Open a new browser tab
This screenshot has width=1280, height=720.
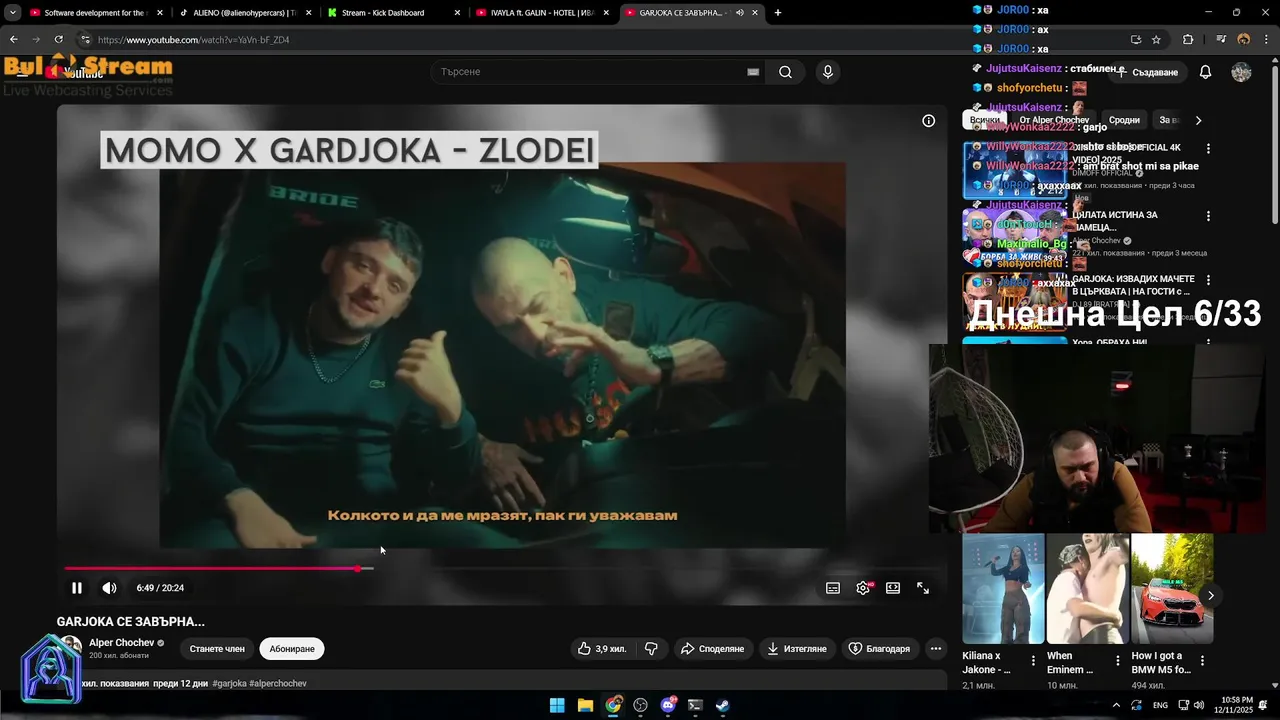(x=778, y=13)
